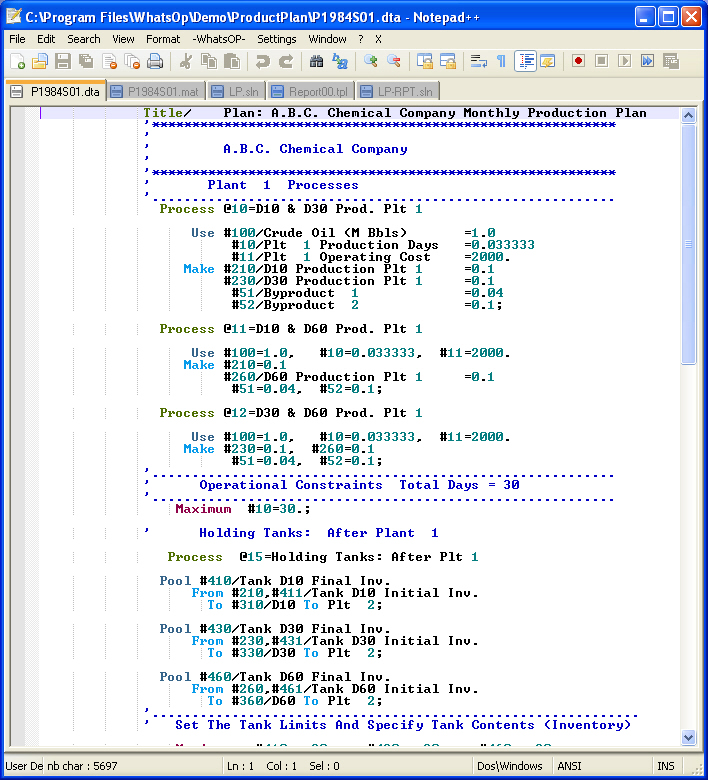Switch to the P1984S01.mat tab
Screen dimensions: 708x780
(x=155, y=92)
